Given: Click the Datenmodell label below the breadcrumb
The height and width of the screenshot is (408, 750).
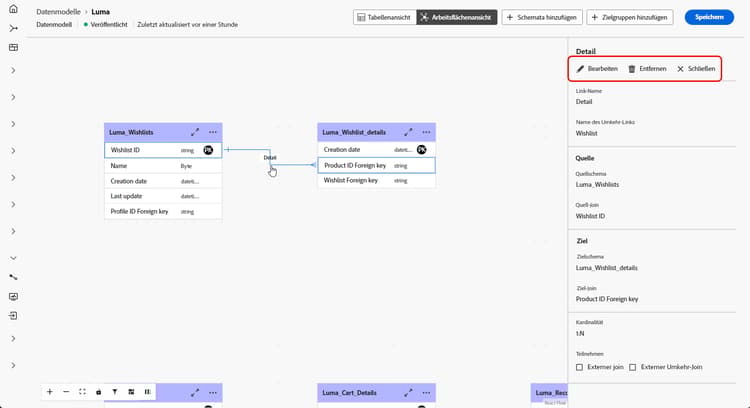Looking at the screenshot, I should 54,24.
